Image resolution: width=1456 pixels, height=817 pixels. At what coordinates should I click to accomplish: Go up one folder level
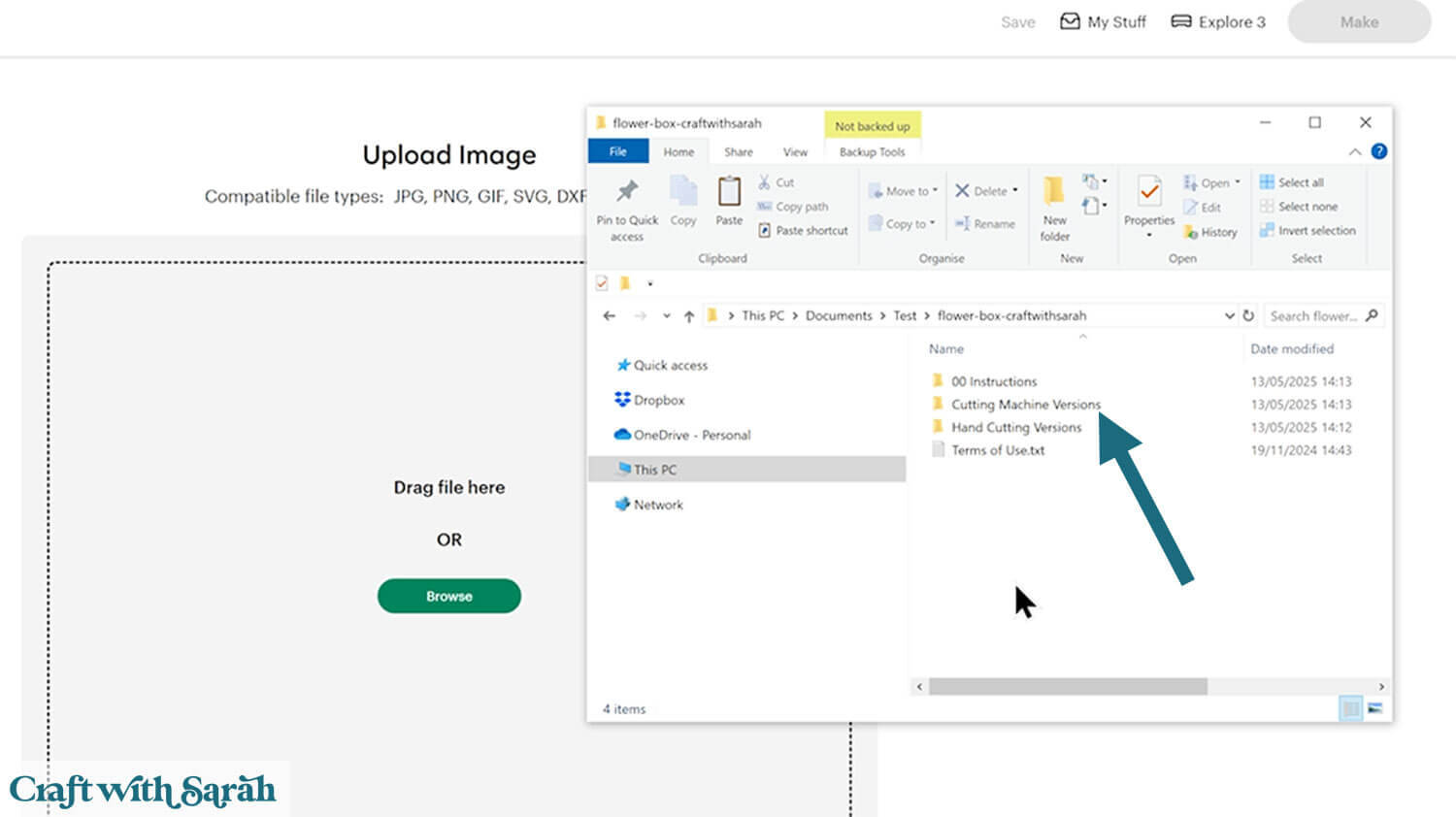tap(689, 316)
